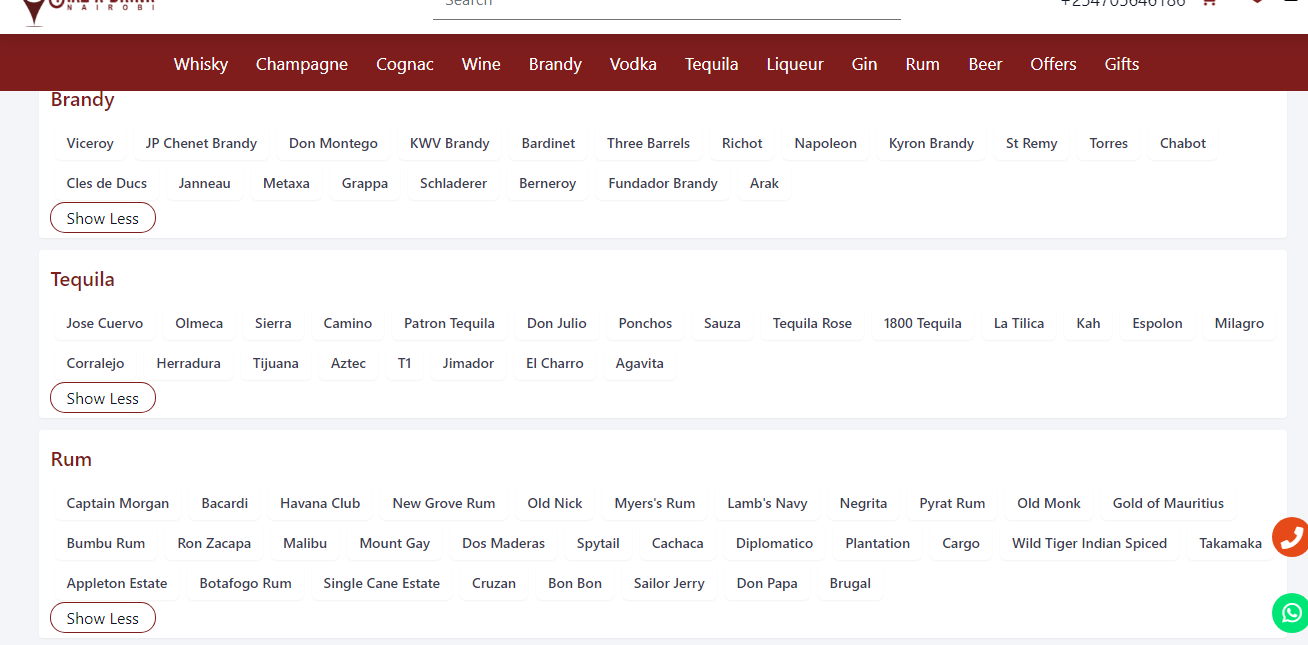Select Tequila in the navigation bar

point(712,64)
